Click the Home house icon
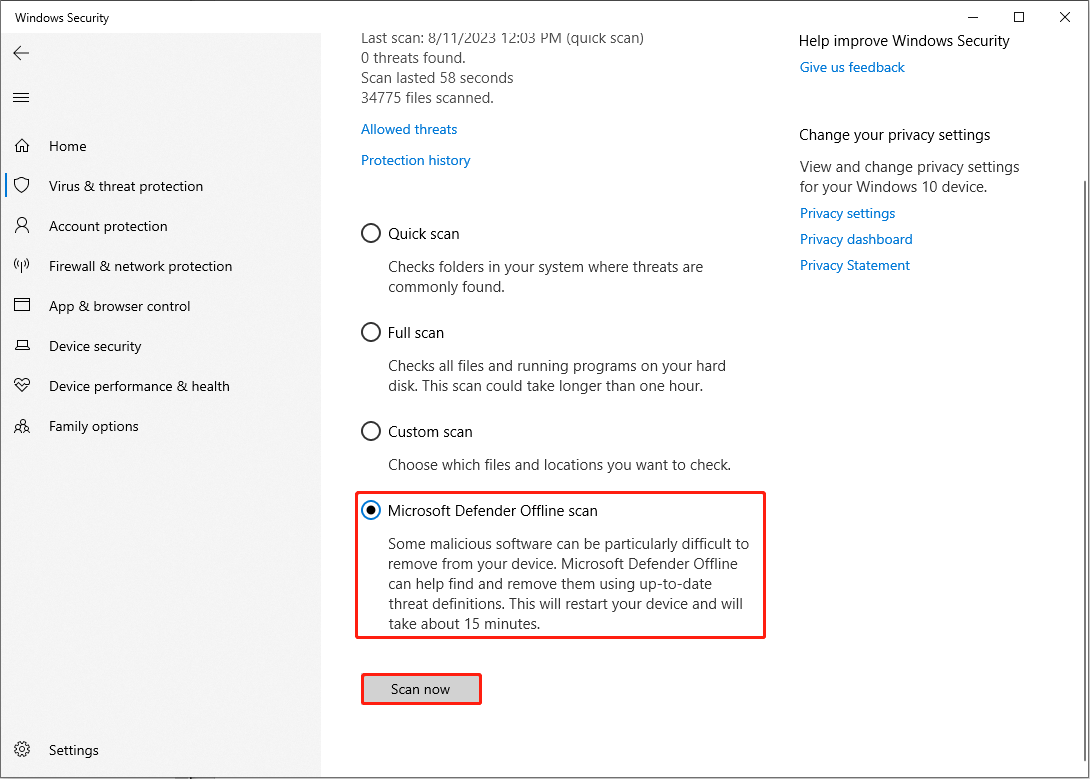Screen dimensions: 1090x779 (22, 146)
